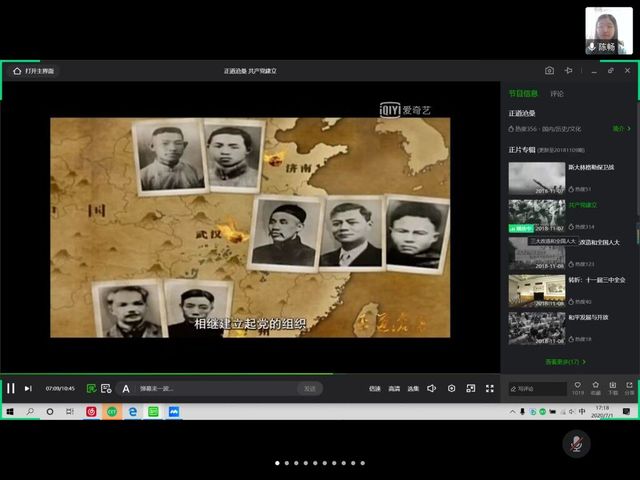The height and width of the screenshot is (480, 640).
Task: Open 斯大林格勒保卫战 video thumbnail
Action: 536,178
